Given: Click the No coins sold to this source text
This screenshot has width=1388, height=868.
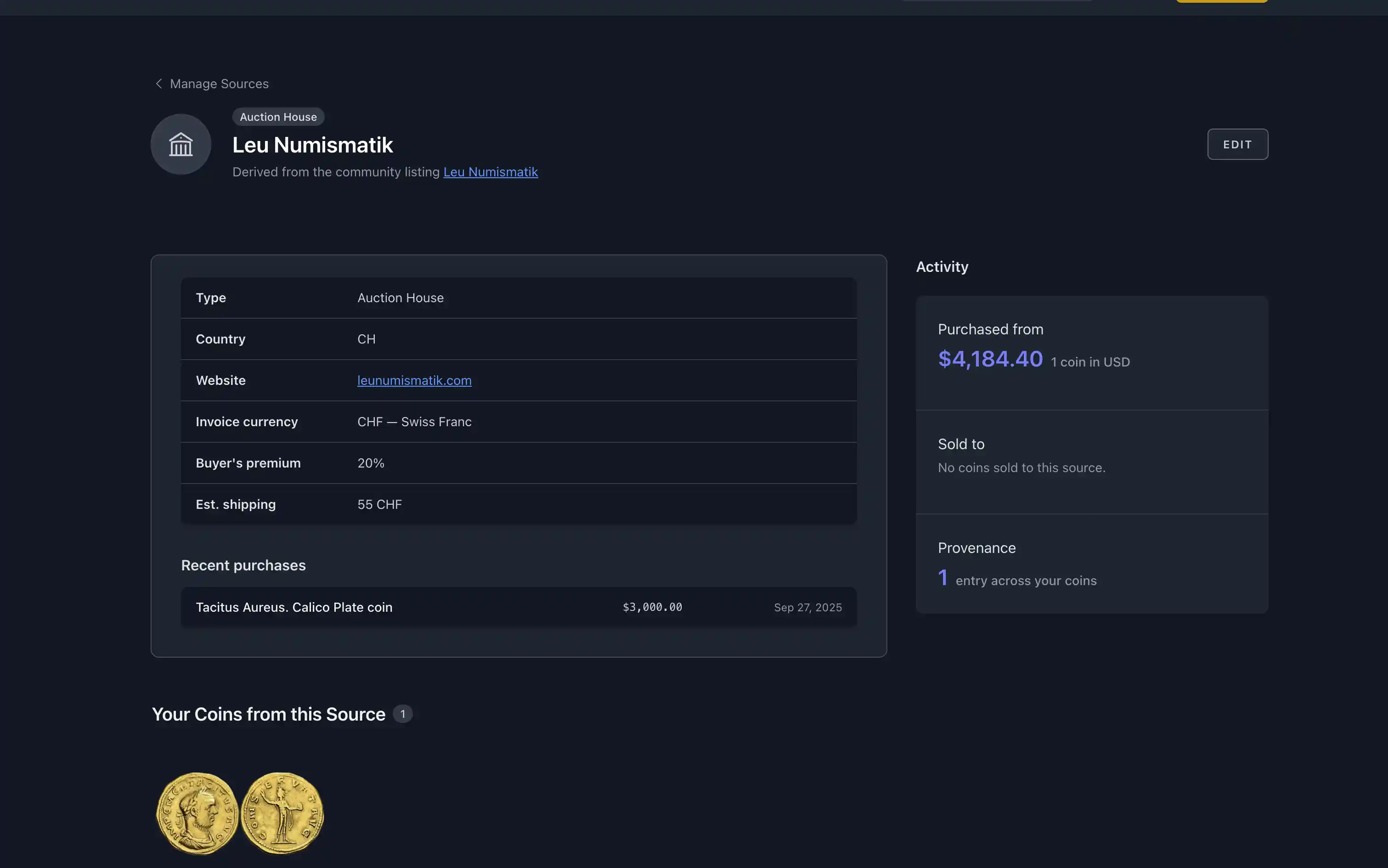Looking at the screenshot, I should [1021, 468].
